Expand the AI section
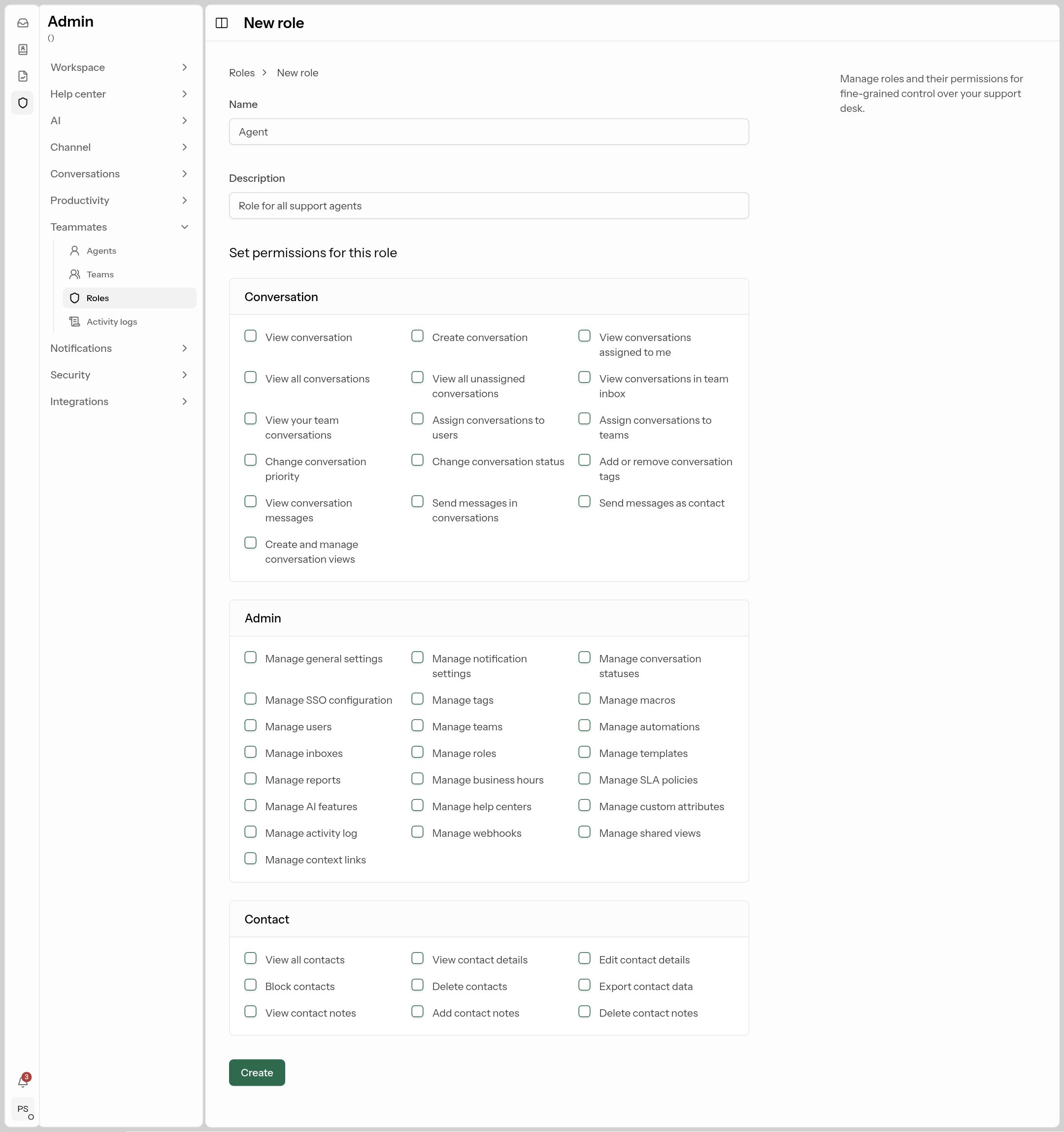This screenshot has height=1132, width=1064. [x=119, y=121]
